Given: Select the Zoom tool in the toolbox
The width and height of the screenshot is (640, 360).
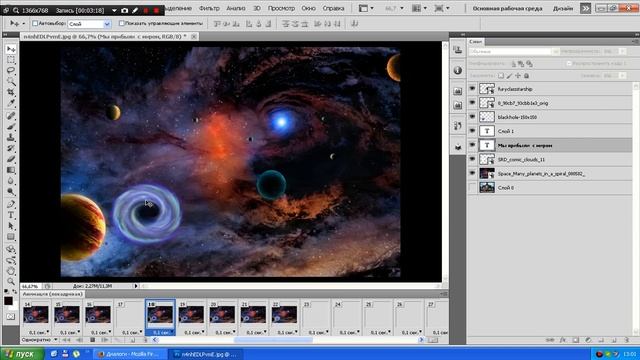Looking at the screenshot, I should coord(11,281).
